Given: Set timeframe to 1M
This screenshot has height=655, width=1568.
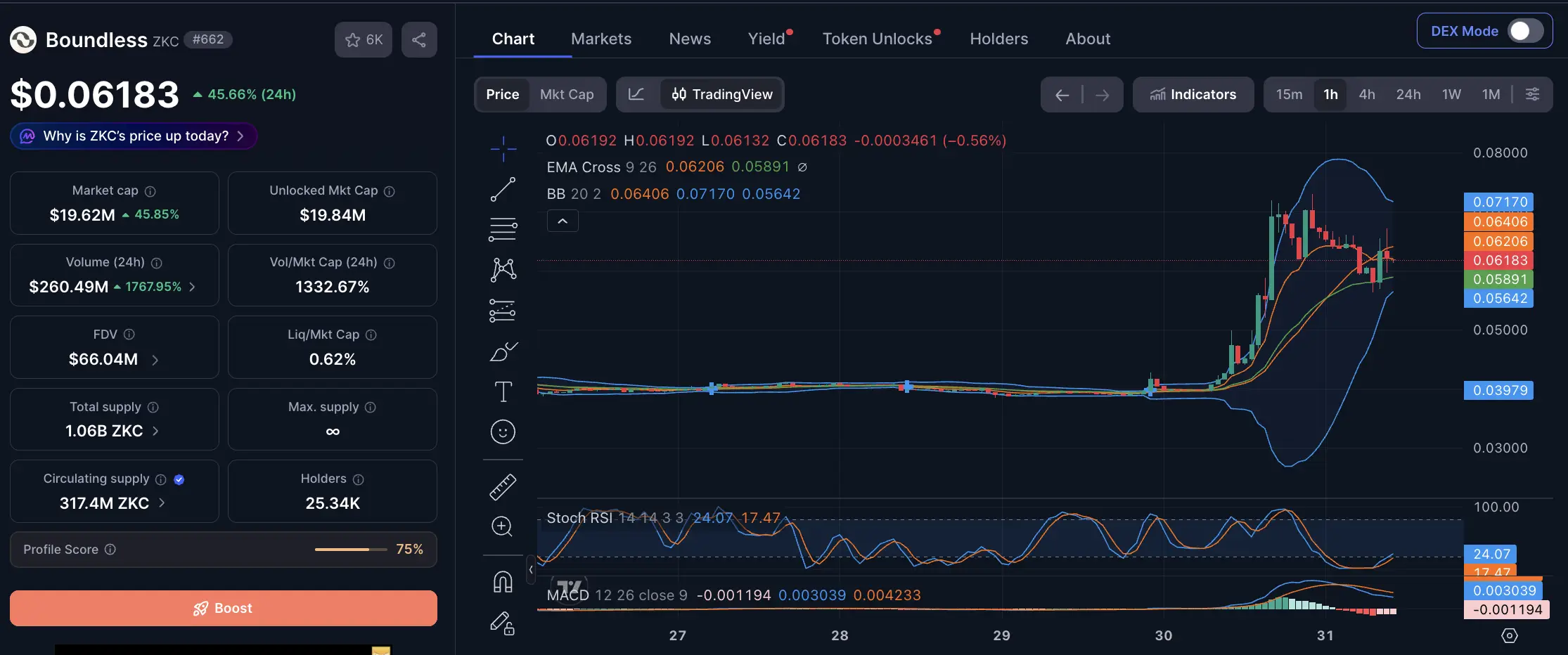Looking at the screenshot, I should (x=1491, y=94).
